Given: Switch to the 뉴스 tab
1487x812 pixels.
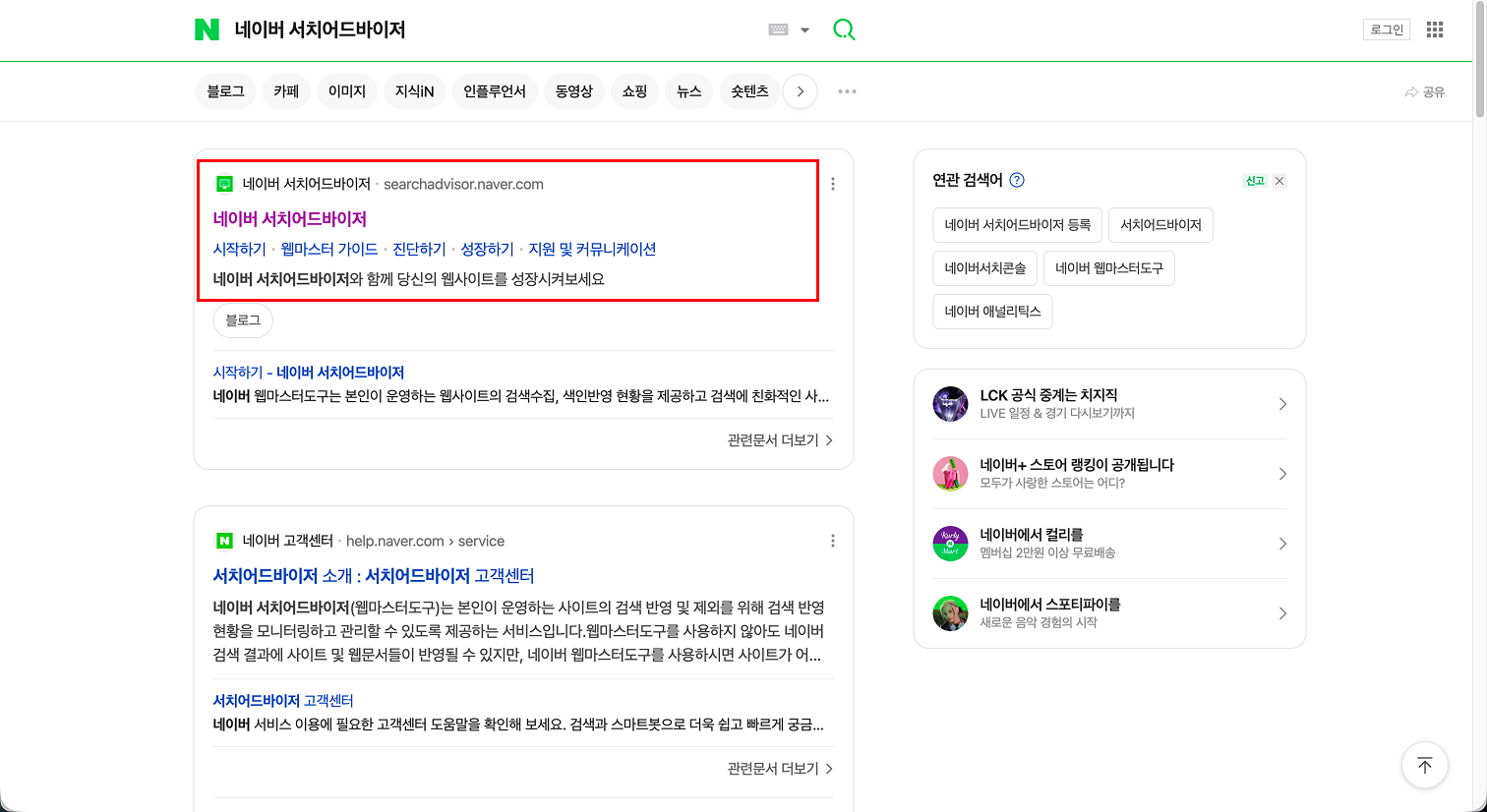Looking at the screenshot, I should (x=688, y=90).
